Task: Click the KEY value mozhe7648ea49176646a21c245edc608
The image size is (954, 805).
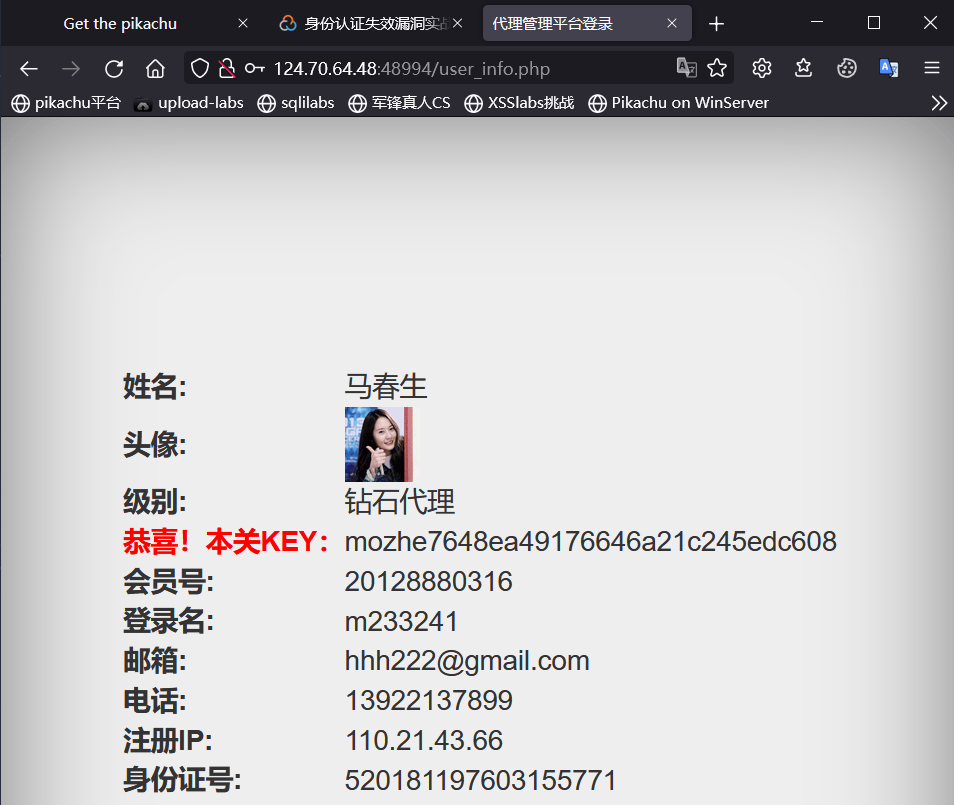Action: (591, 542)
